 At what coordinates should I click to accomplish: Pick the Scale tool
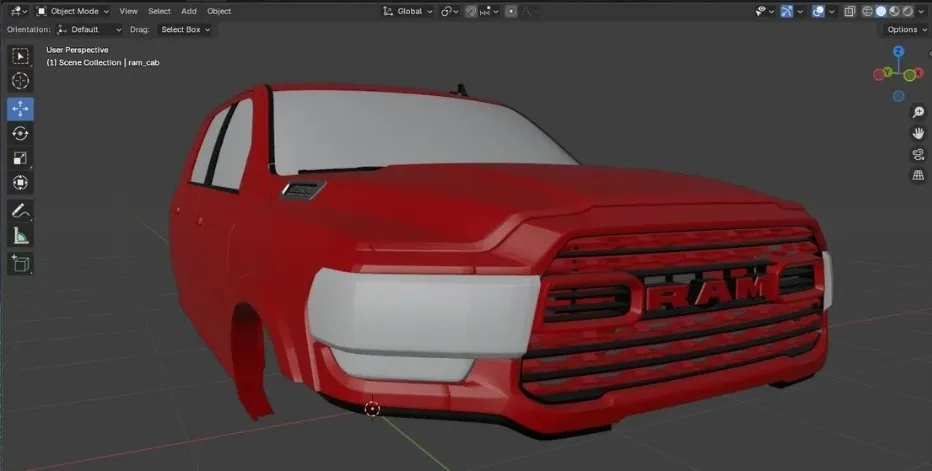coord(20,158)
